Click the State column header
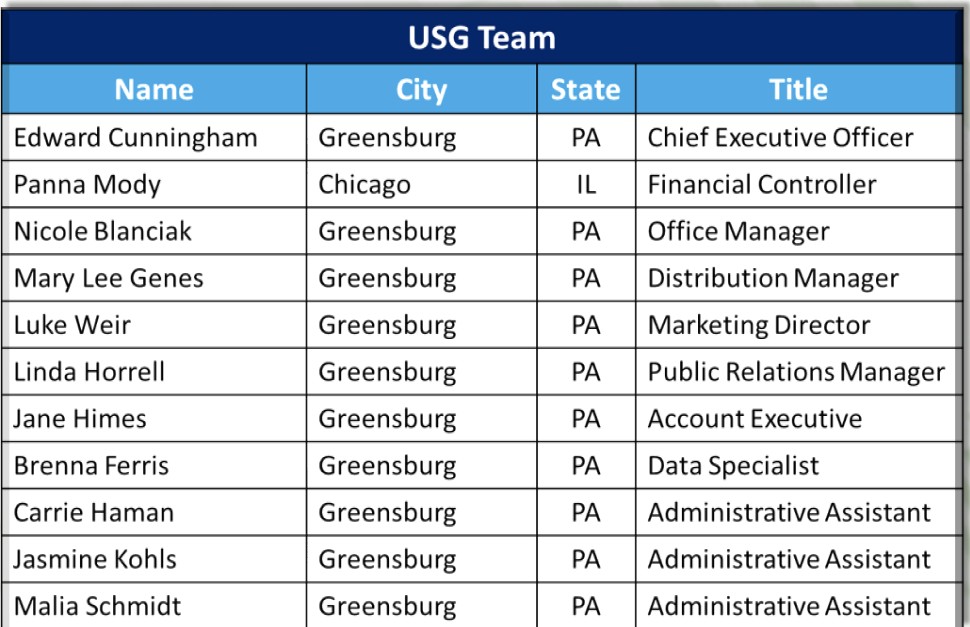The width and height of the screenshot is (970, 627). tap(585, 90)
